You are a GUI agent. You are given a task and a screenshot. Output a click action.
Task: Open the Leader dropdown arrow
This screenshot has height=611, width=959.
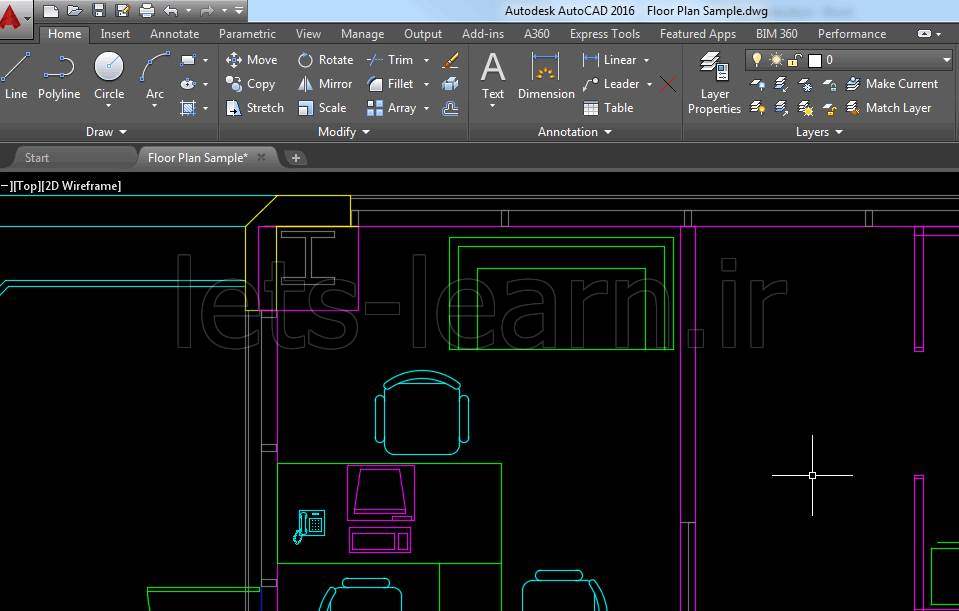click(x=650, y=84)
